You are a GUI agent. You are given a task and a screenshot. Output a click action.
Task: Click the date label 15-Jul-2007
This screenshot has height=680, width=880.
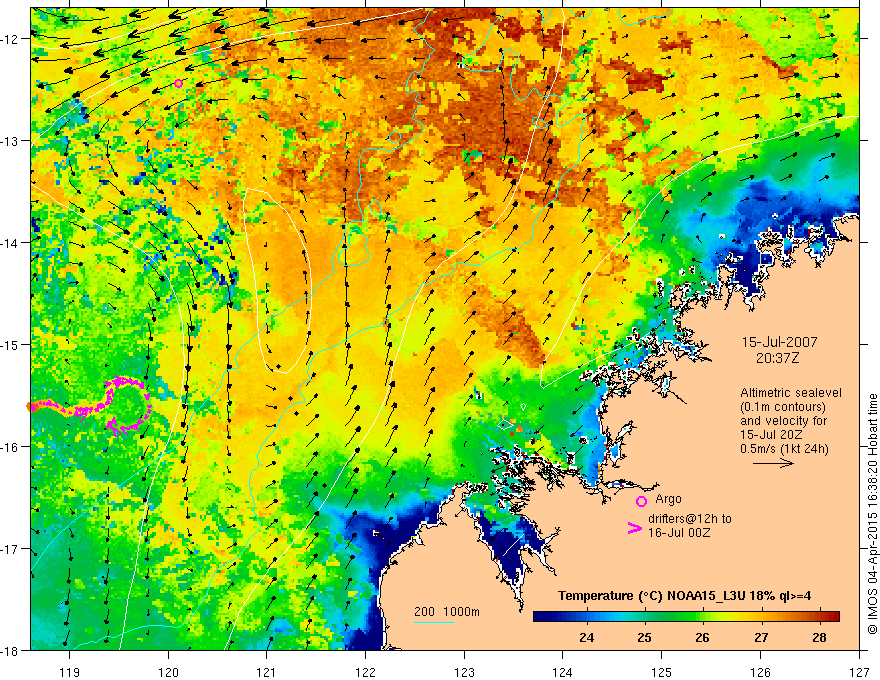[780, 342]
